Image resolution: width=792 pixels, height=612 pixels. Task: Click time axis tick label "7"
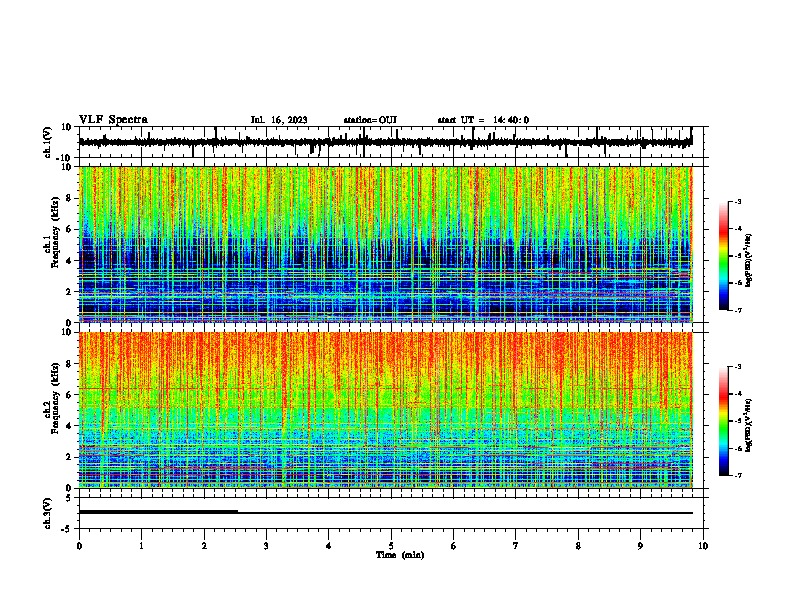(x=516, y=546)
